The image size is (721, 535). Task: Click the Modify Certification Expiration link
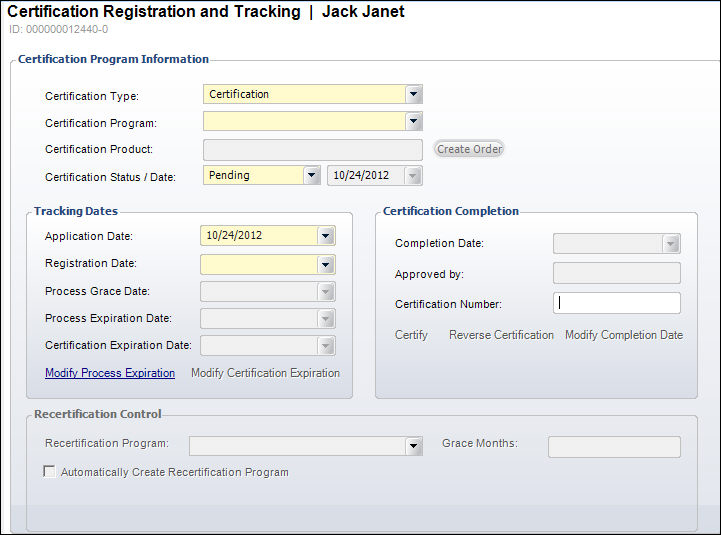click(x=265, y=373)
